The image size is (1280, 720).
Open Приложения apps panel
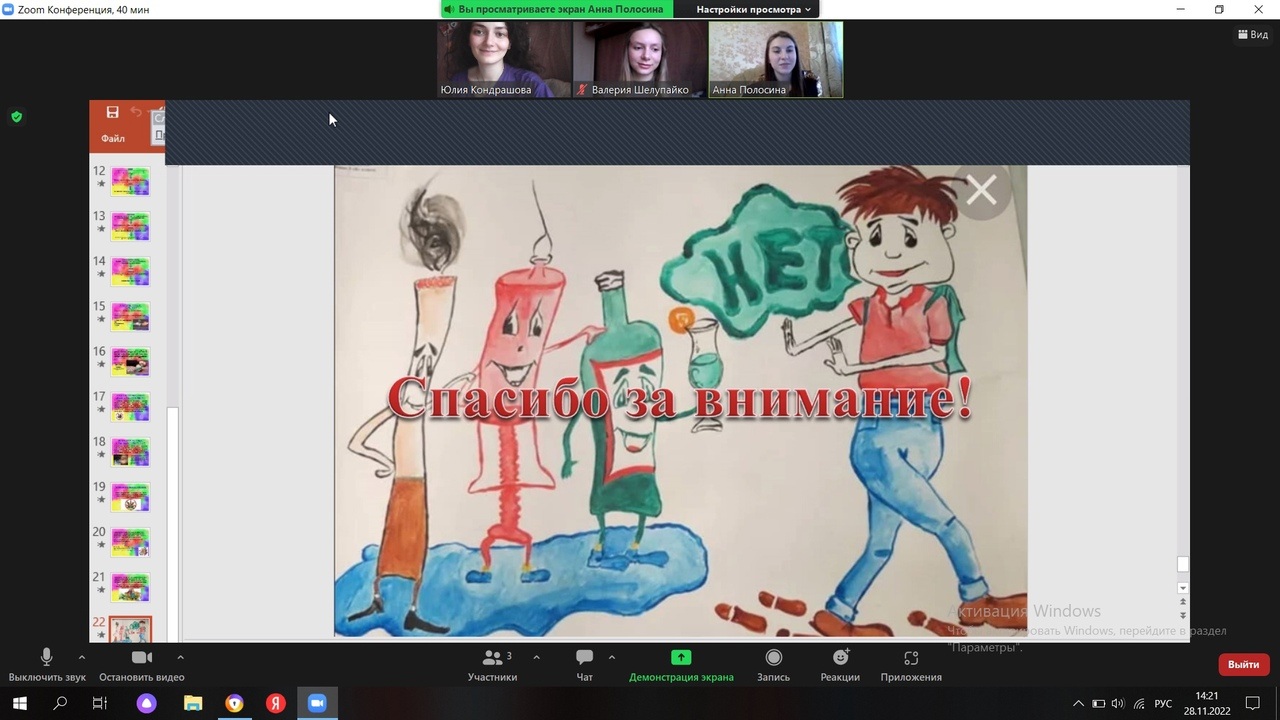[911, 665]
